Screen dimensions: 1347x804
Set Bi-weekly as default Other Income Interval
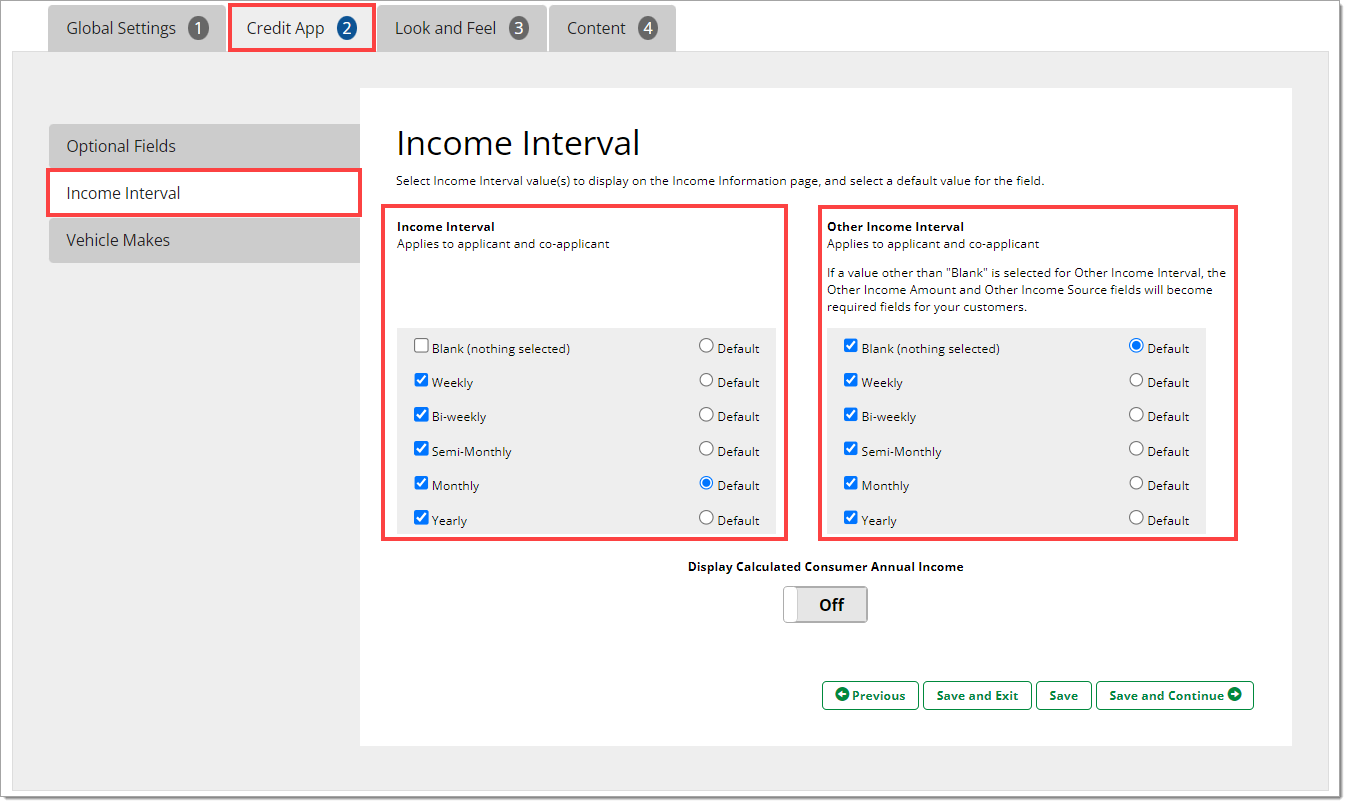click(x=1136, y=414)
